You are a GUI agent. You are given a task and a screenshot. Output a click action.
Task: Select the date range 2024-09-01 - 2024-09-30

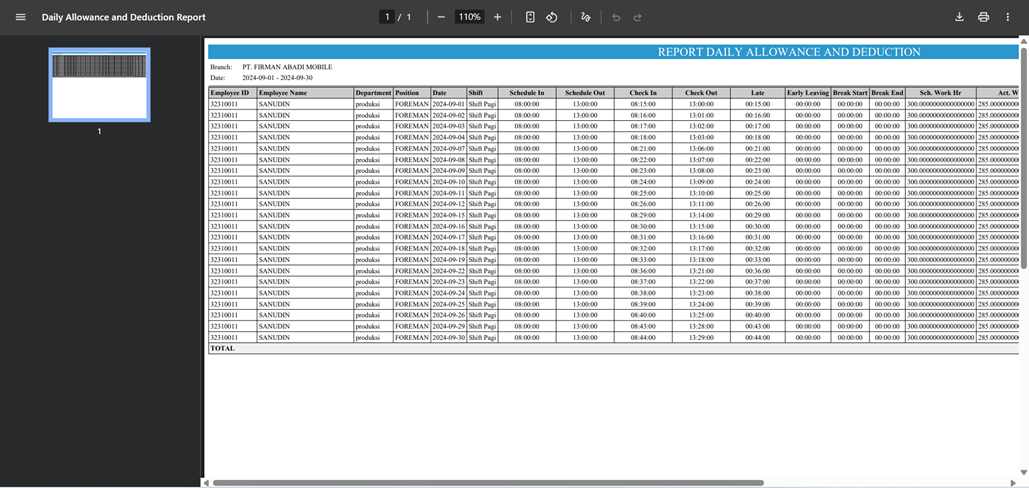pyautogui.click(x=278, y=77)
